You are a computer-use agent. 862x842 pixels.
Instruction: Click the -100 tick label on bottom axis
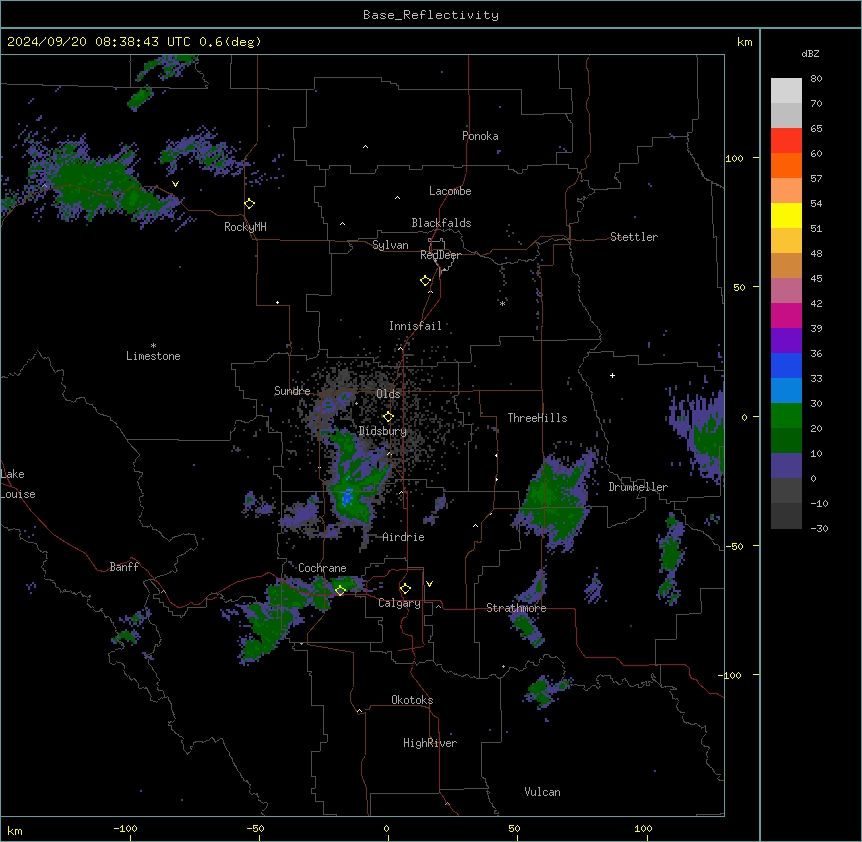click(125, 829)
